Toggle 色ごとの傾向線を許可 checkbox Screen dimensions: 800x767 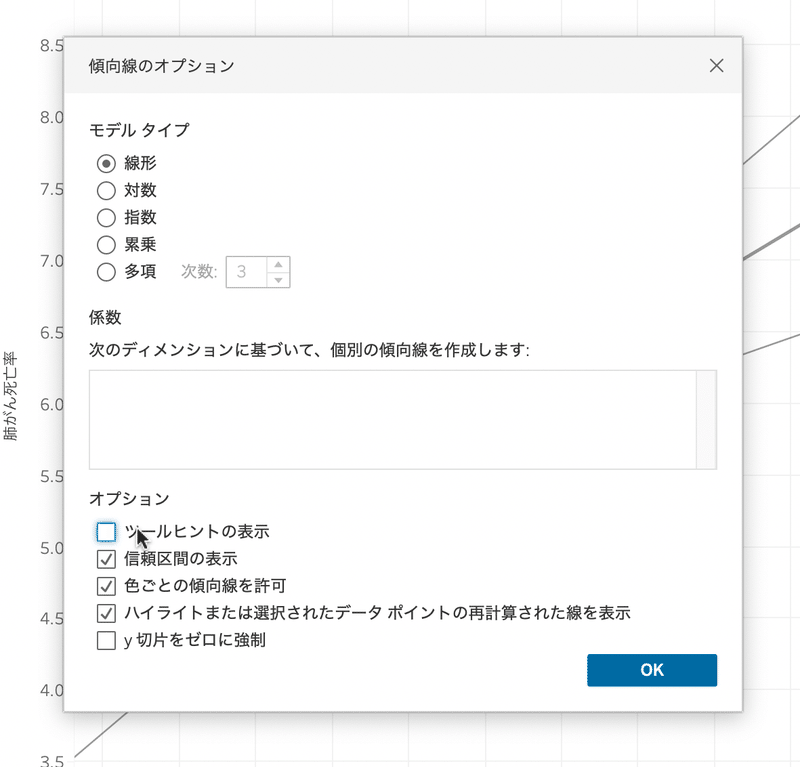pos(106,586)
